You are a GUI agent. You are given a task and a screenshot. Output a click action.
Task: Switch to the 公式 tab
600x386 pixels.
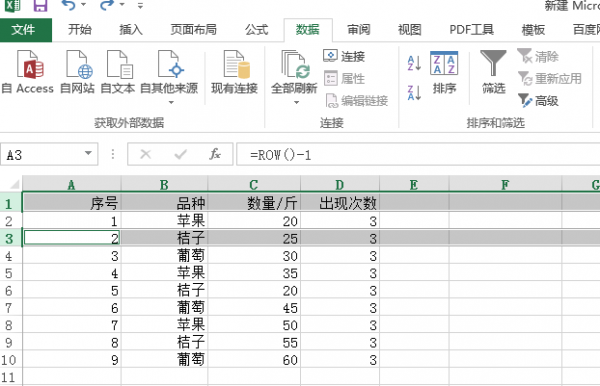click(256, 30)
